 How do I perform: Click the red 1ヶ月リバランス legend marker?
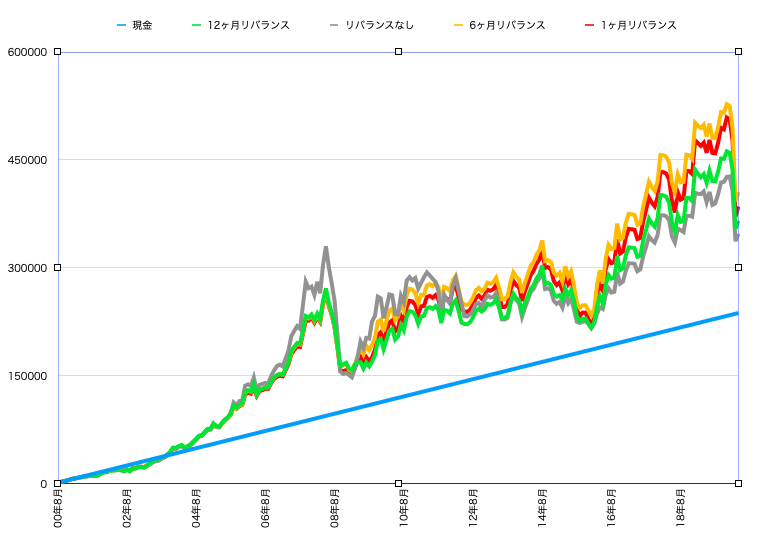coord(589,25)
